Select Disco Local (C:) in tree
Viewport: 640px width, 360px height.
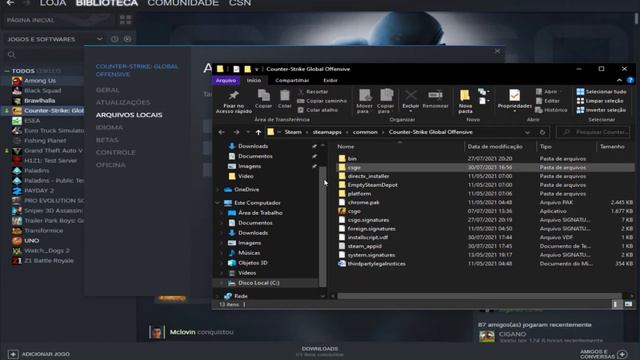click(258, 283)
